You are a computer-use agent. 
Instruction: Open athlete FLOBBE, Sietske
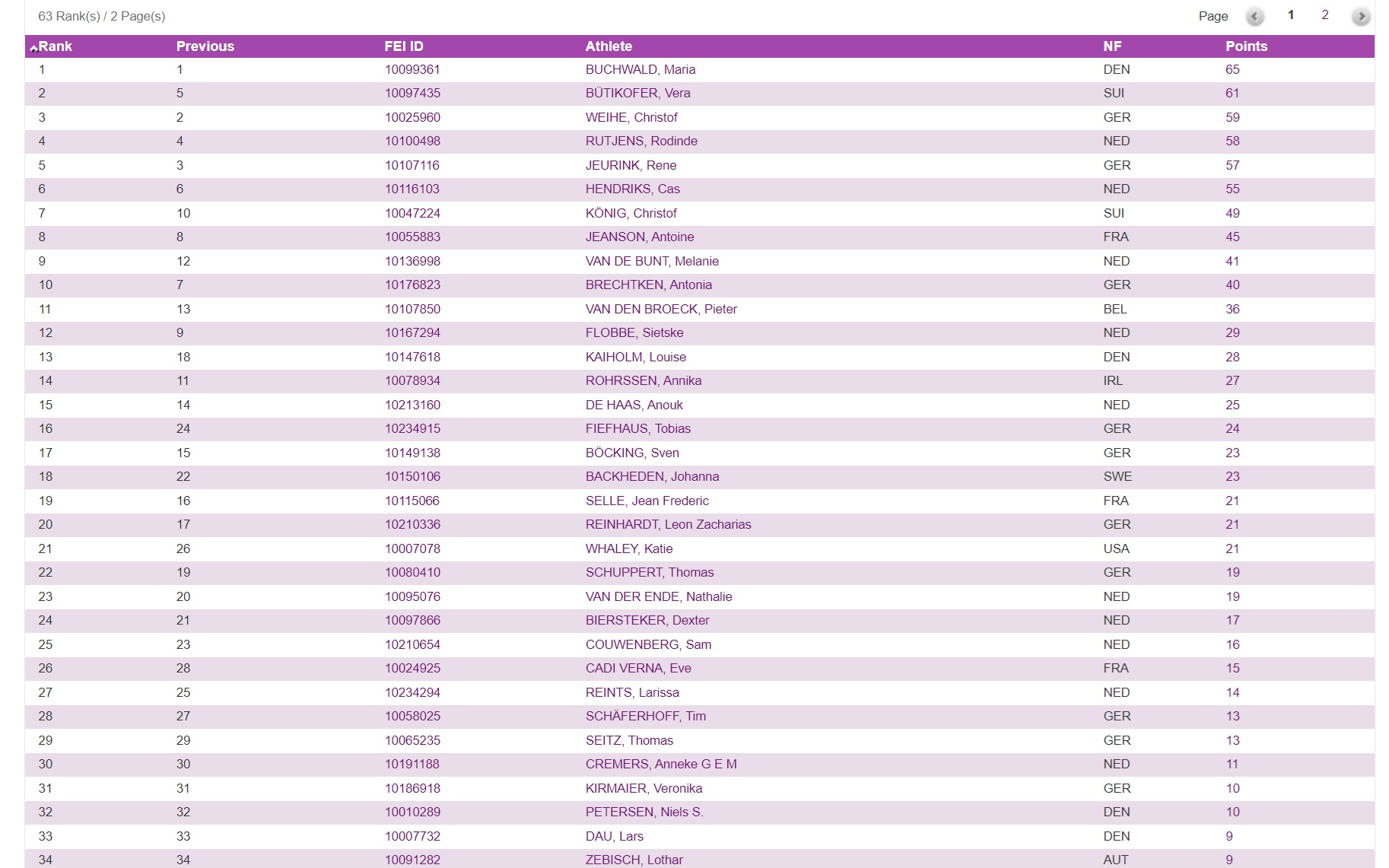[634, 332]
